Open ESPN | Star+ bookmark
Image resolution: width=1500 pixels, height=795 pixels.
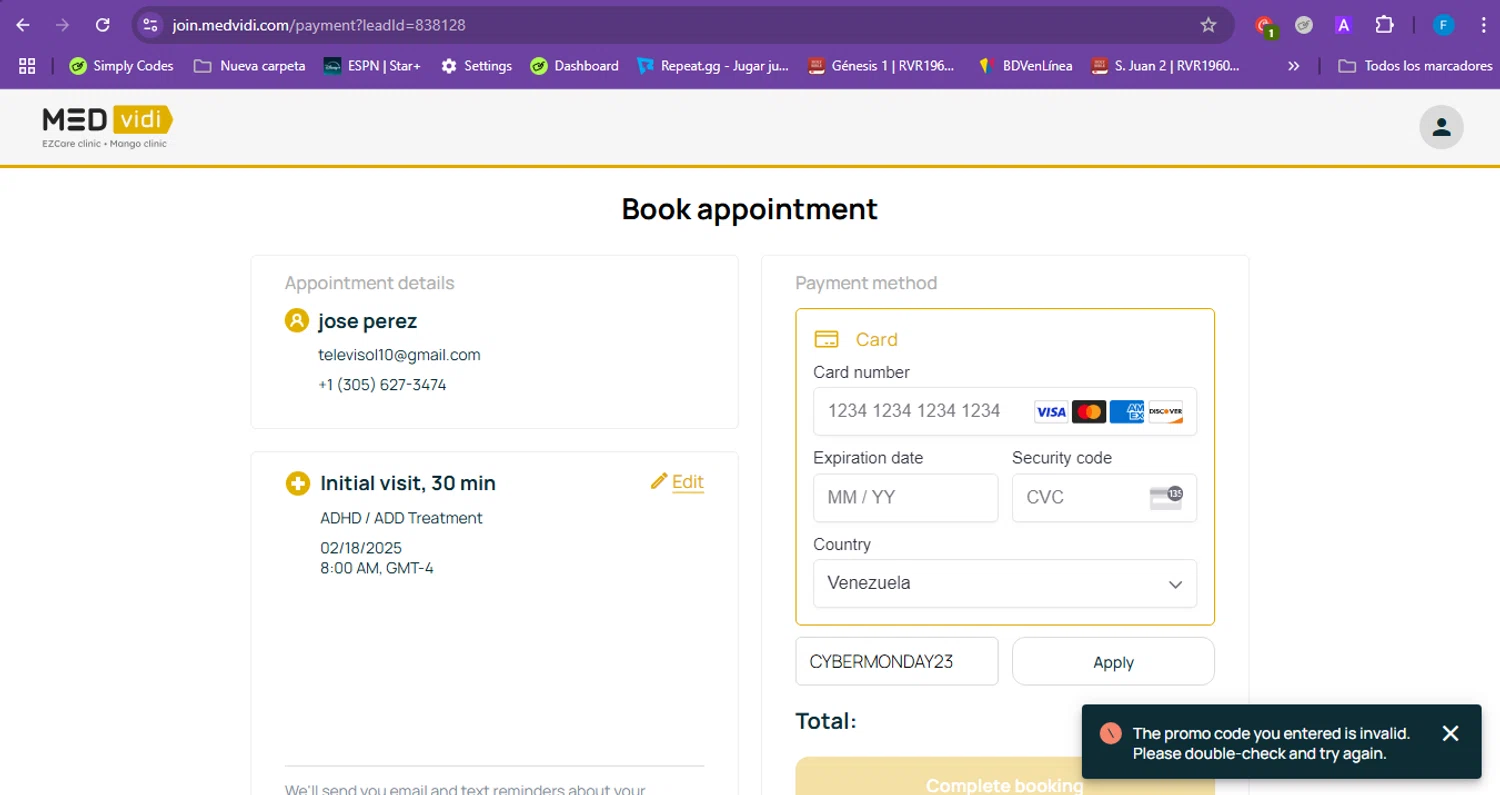(372, 66)
